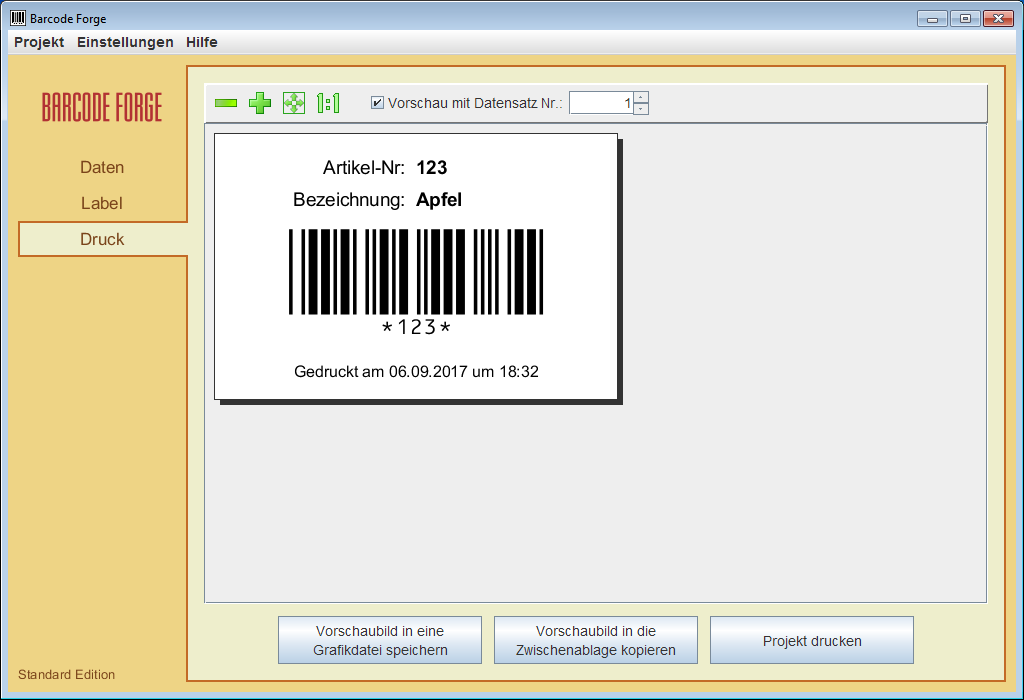Click the fit-to-window zoom icon
The width and height of the screenshot is (1024, 700).
click(x=294, y=103)
